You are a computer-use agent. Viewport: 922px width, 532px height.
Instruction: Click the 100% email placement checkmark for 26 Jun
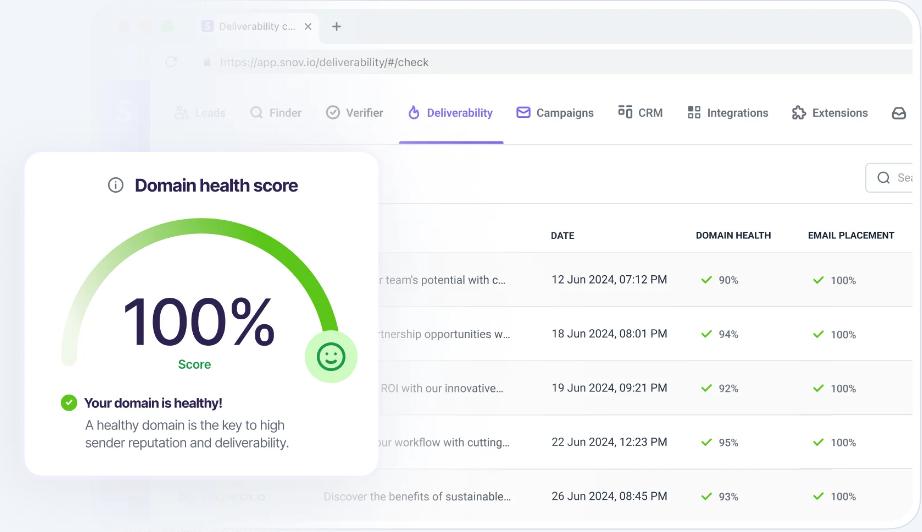coord(818,496)
